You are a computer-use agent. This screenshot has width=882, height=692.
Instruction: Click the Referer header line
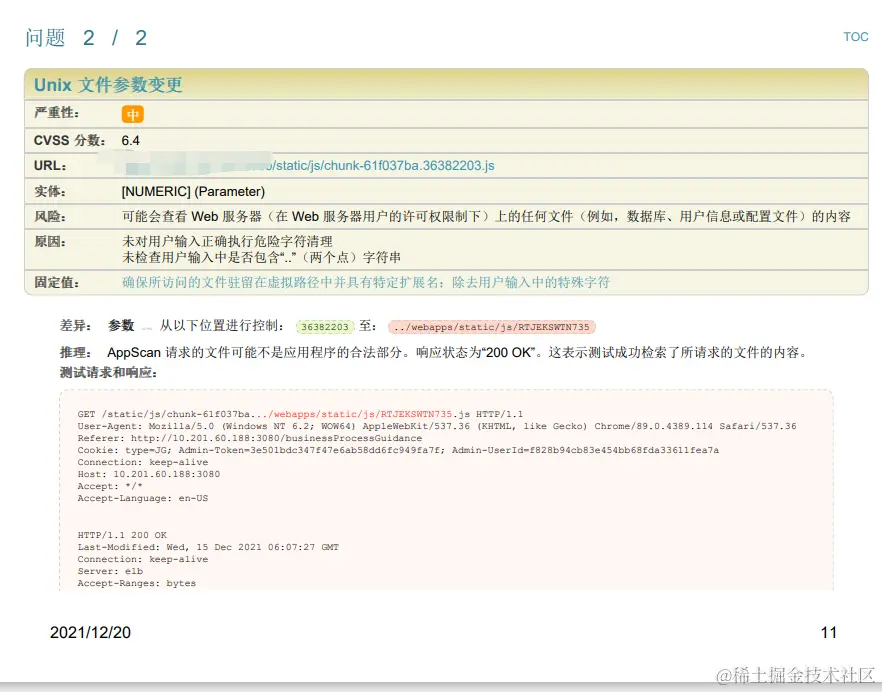point(250,438)
